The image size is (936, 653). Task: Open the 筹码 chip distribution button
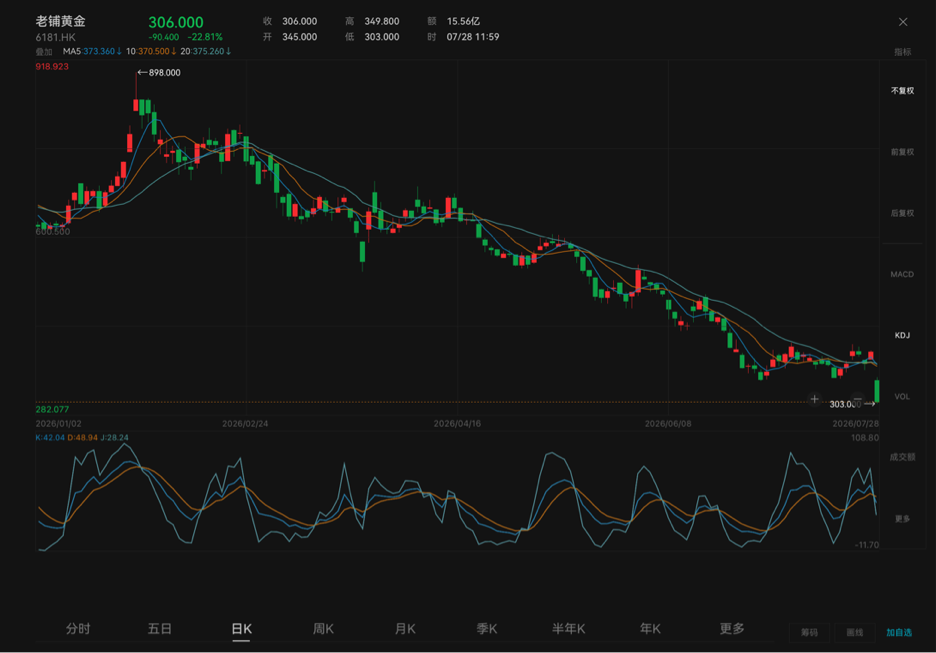pyautogui.click(x=809, y=633)
